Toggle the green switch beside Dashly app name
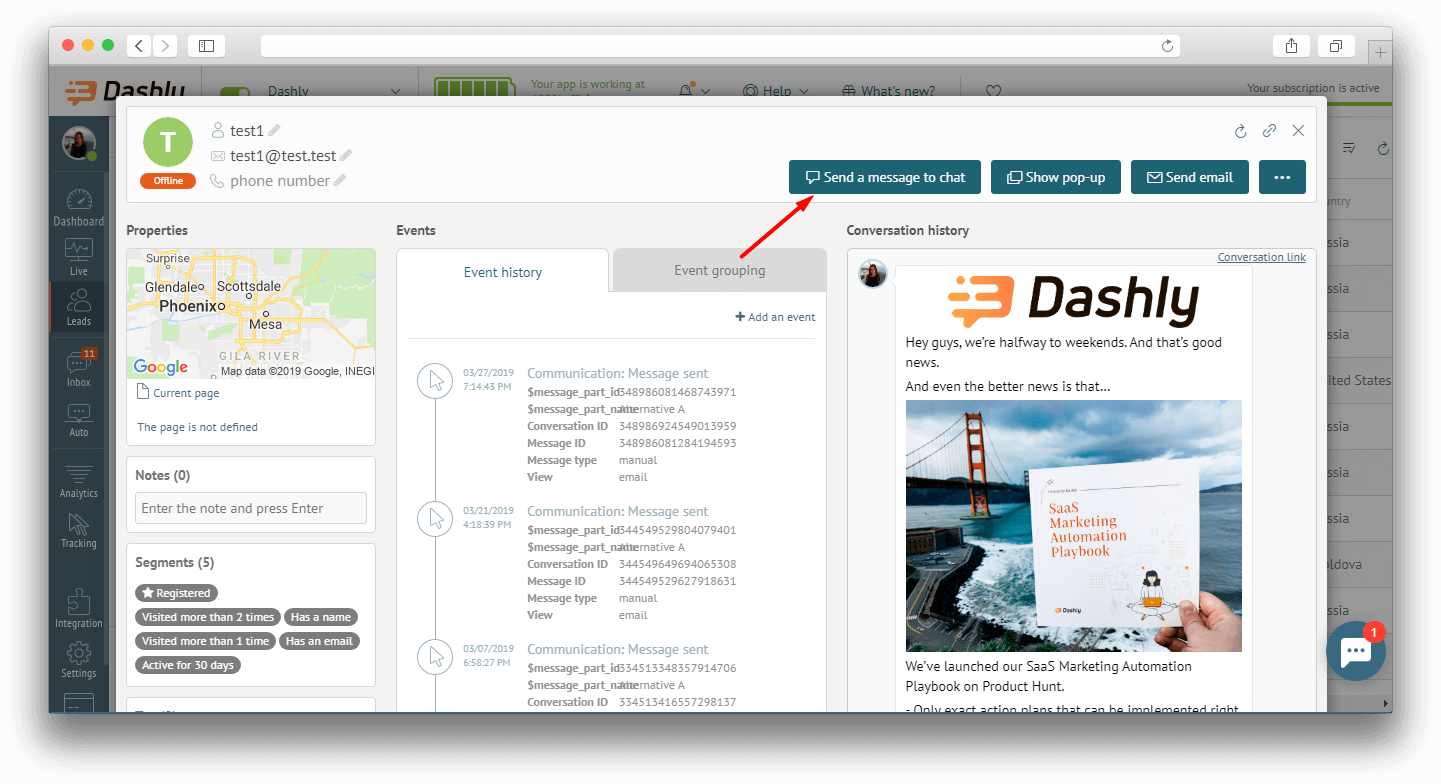 (235, 92)
